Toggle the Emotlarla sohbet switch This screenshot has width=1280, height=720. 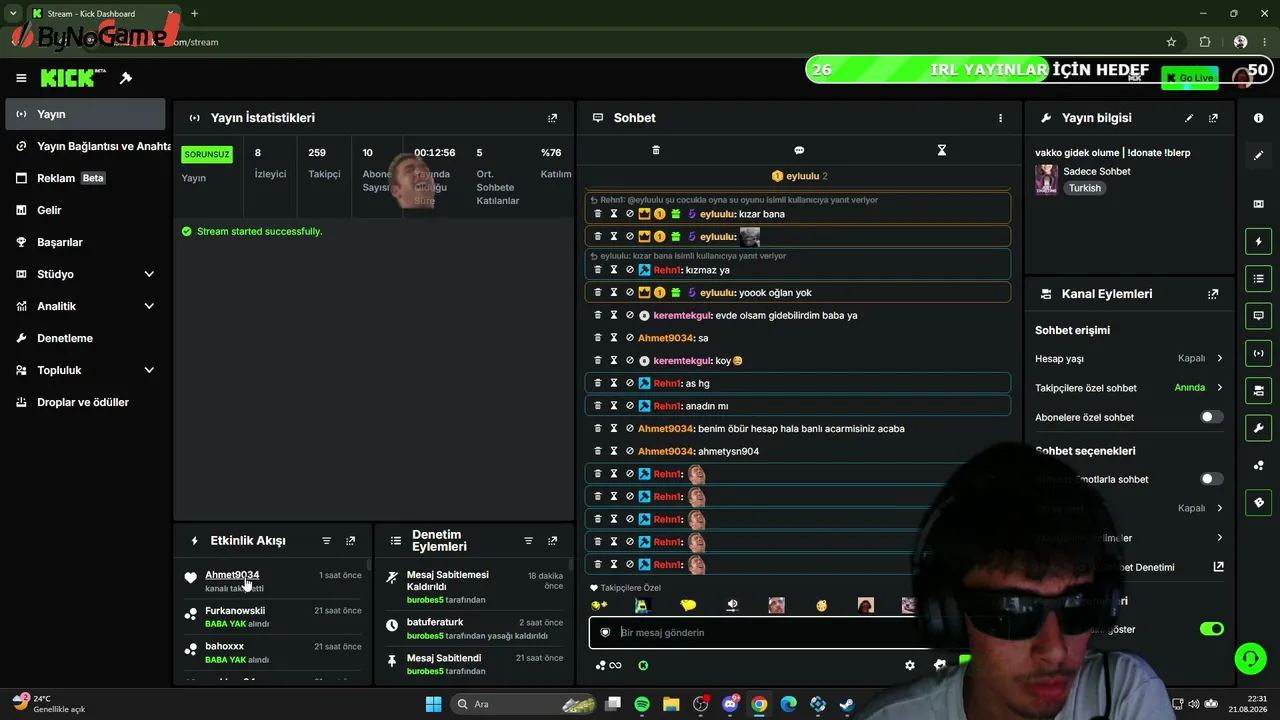click(x=1211, y=479)
